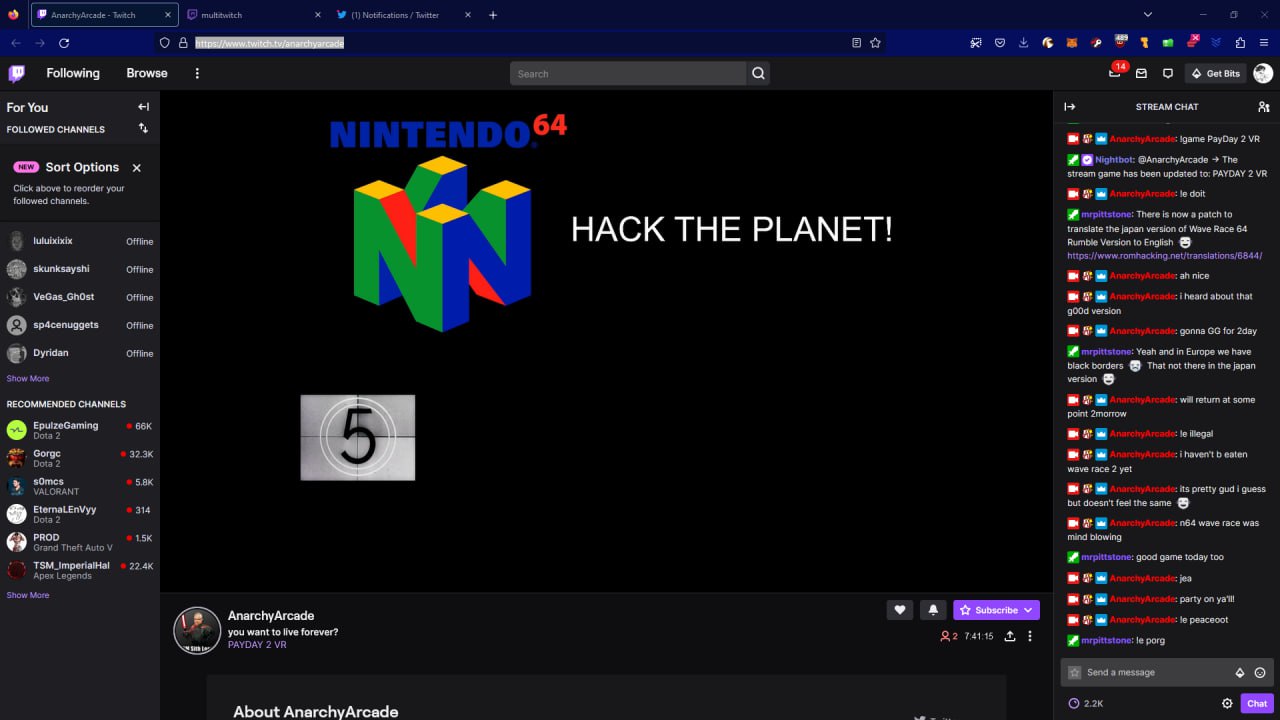Image resolution: width=1280 pixels, height=720 pixels.
Task: Open the Bits icon in message box
Action: (1240, 673)
